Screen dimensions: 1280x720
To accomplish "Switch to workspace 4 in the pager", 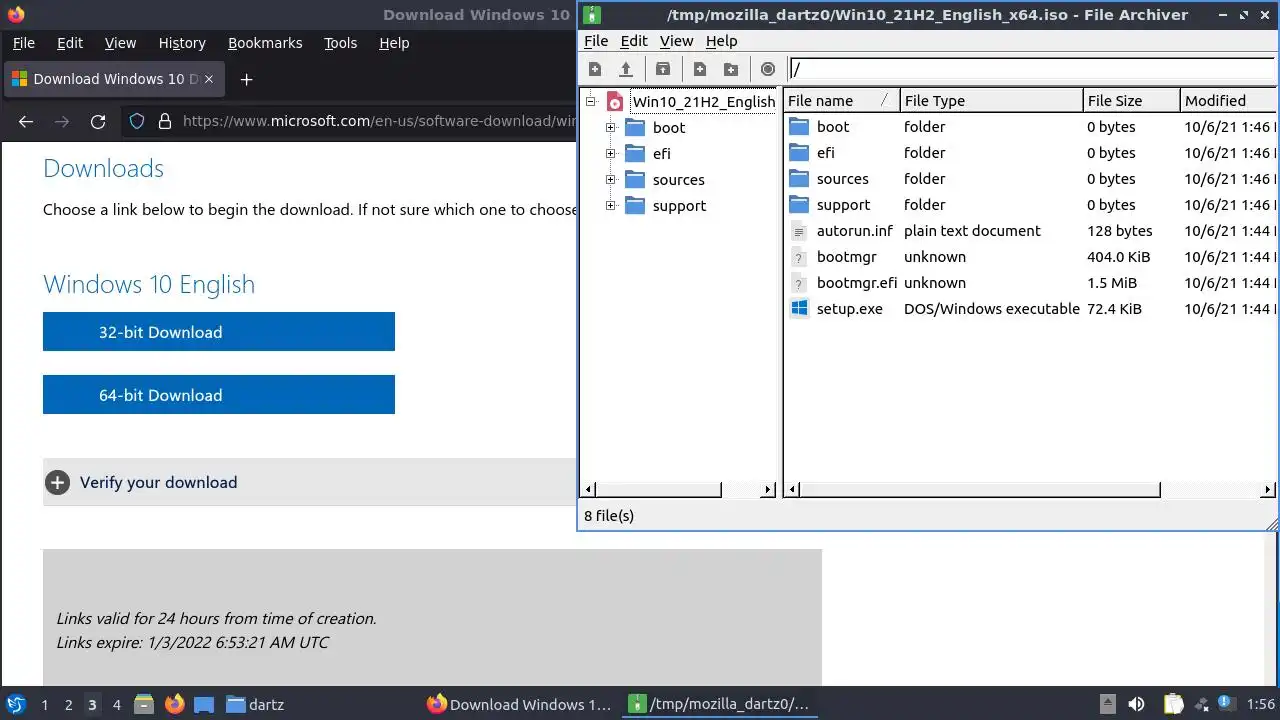I will coord(116,705).
